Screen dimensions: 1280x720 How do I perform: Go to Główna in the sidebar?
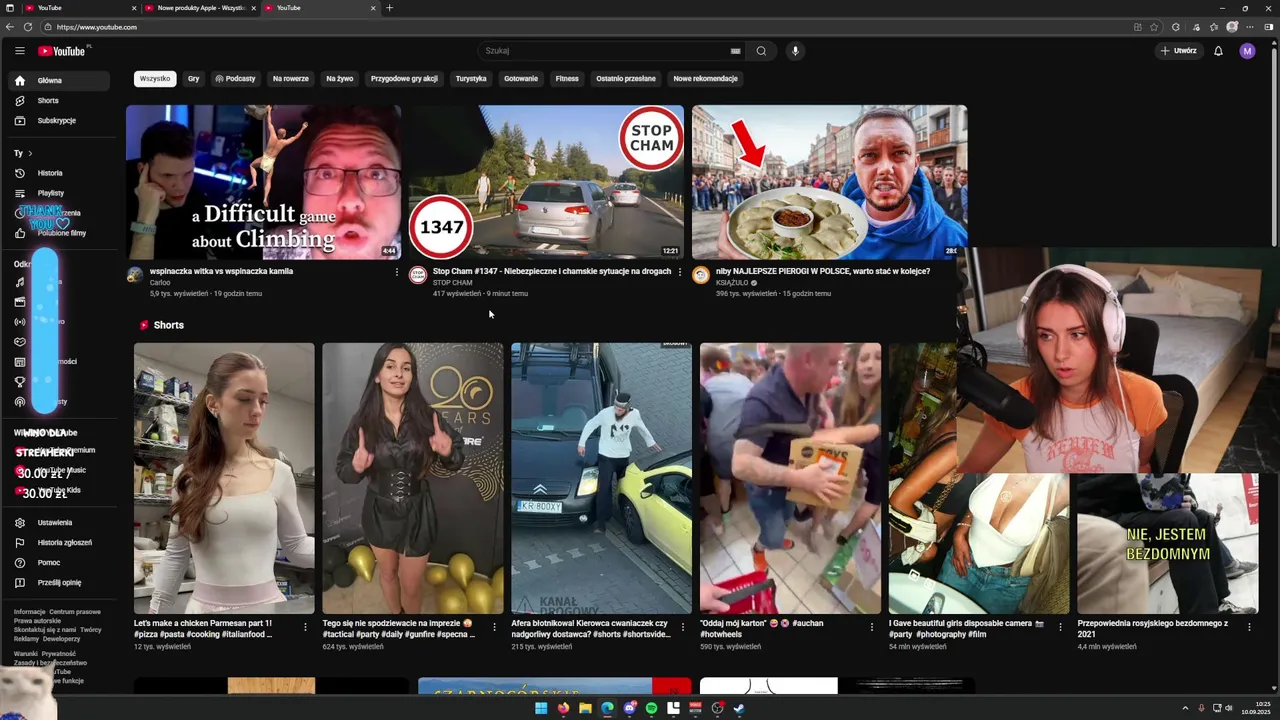tap(60, 81)
